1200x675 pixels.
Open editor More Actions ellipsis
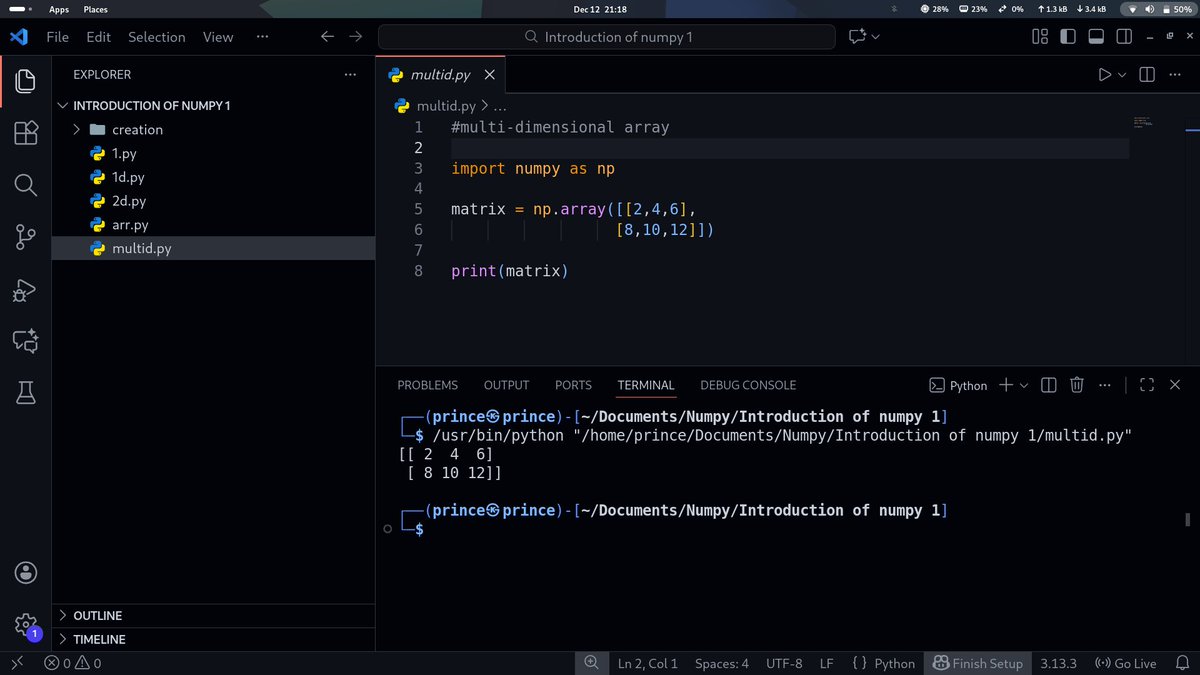1175,75
